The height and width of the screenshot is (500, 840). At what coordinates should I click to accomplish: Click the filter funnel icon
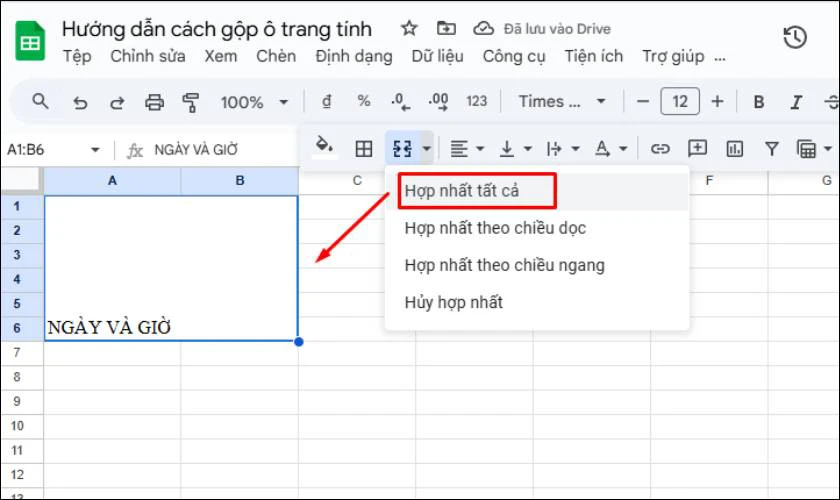[771, 149]
